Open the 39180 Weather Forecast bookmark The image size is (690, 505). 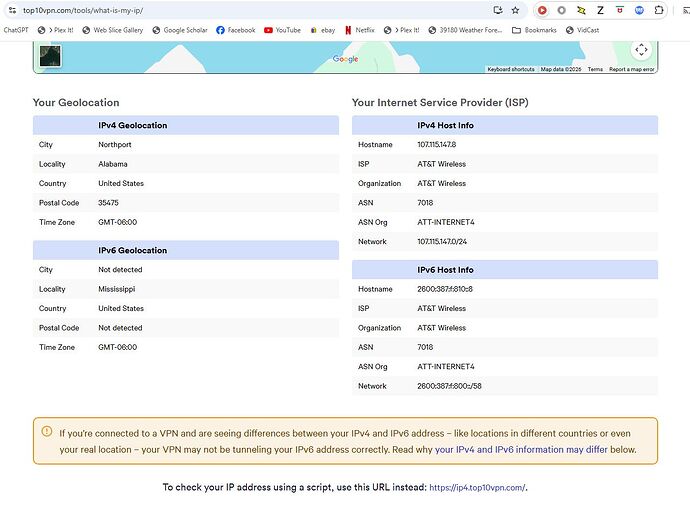[465, 30]
